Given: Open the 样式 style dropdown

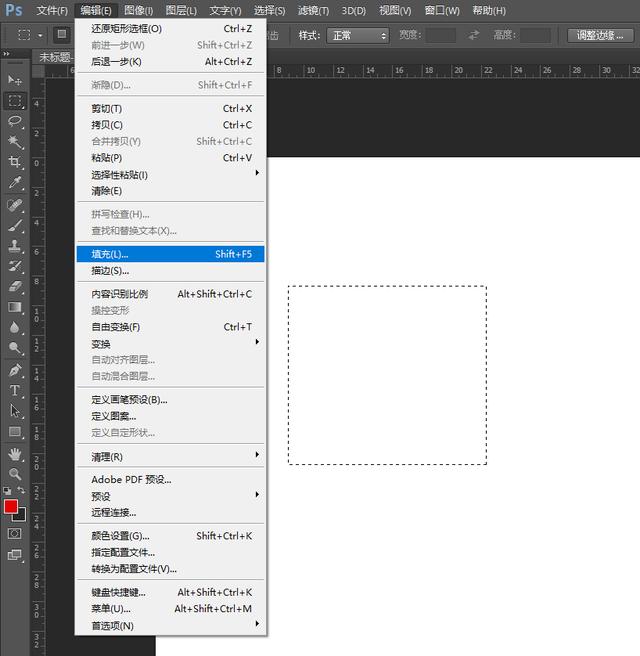Looking at the screenshot, I should pyautogui.click(x=358, y=36).
